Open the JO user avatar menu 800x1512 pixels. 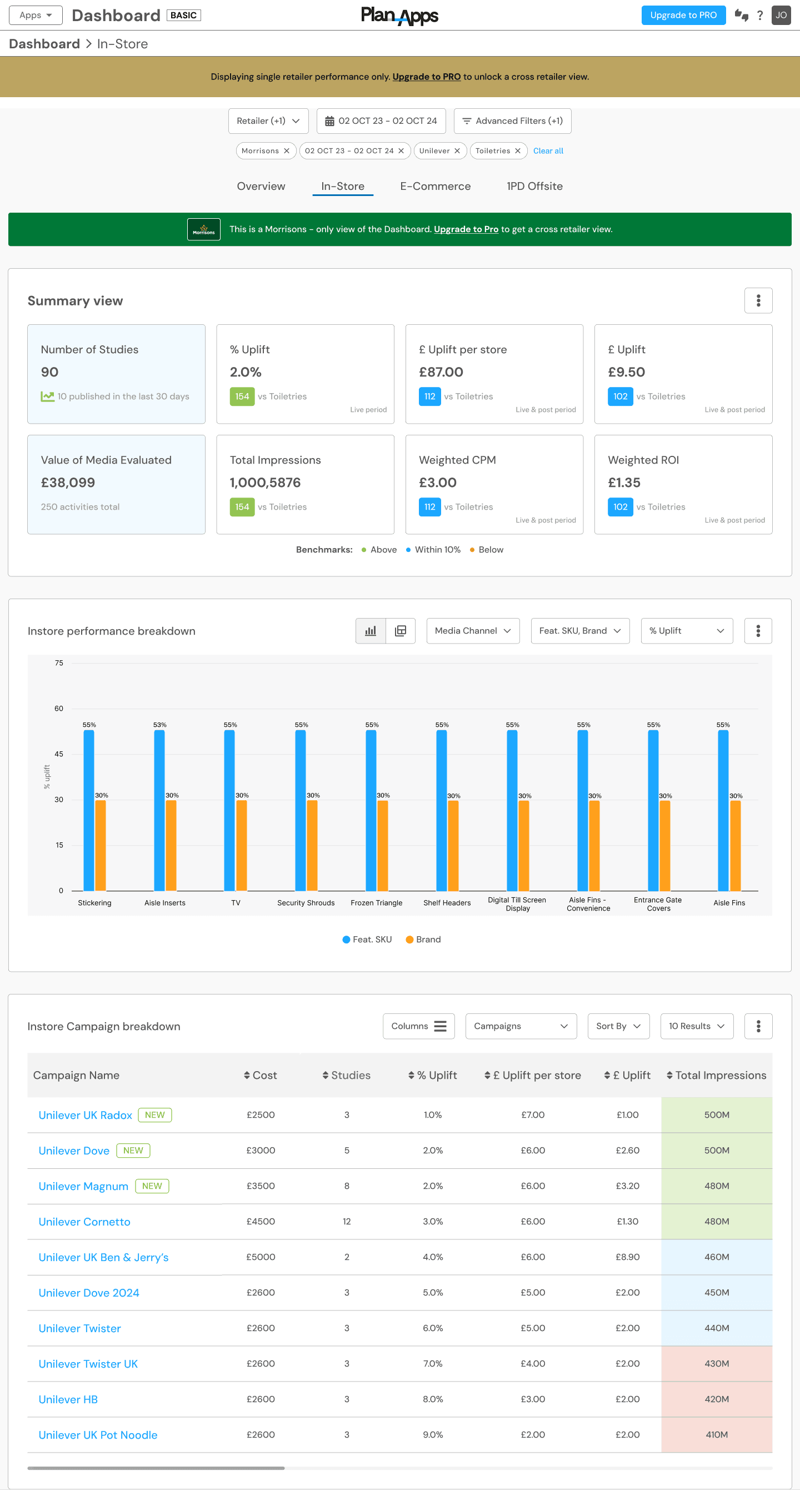[781, 15]
